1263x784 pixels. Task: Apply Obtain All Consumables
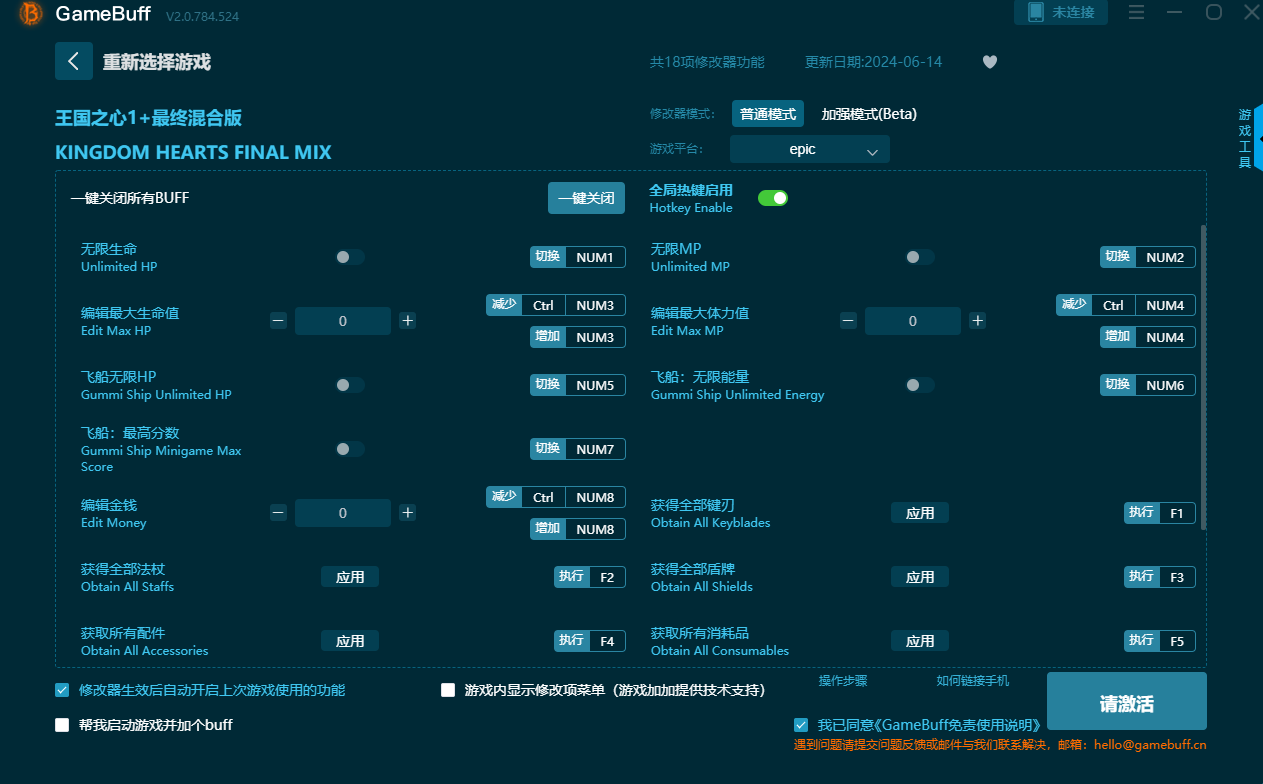click(x=920, y=641)
